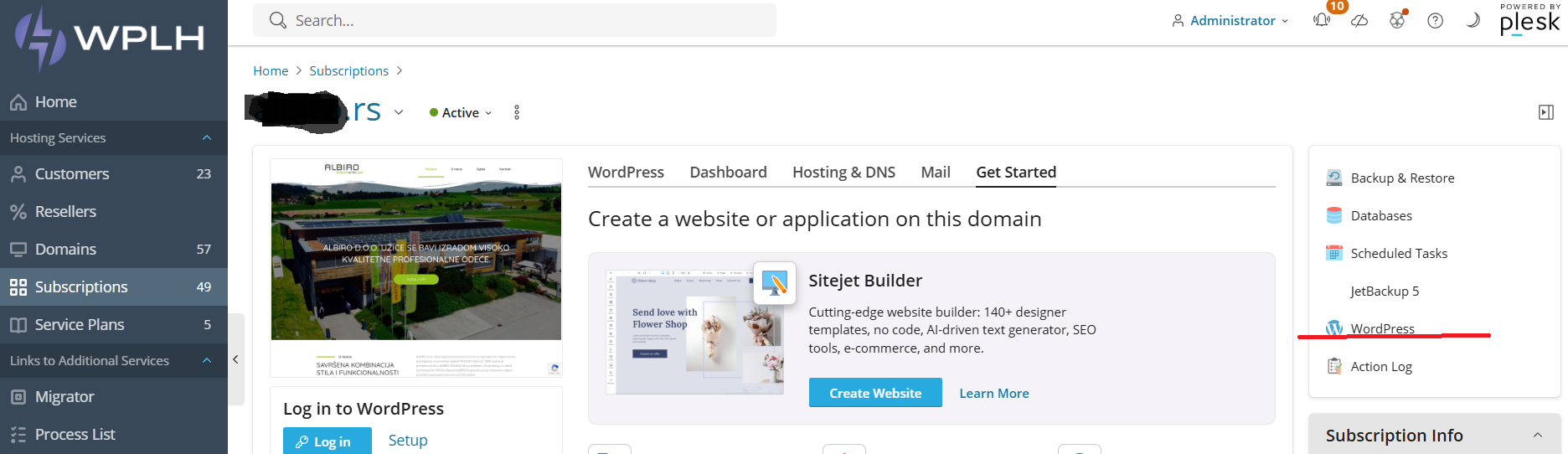Open the domain name dropdown chevron
The image size is (1568, 454).
tap(399, 112)
